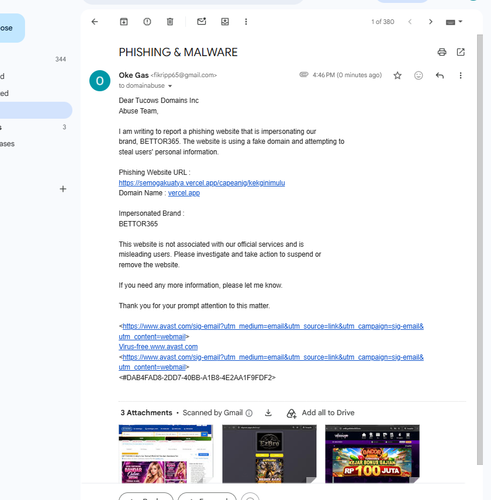Star the Oke Gas message
Image resolution: width=491 pixels, height=500 pixels.
397,76
